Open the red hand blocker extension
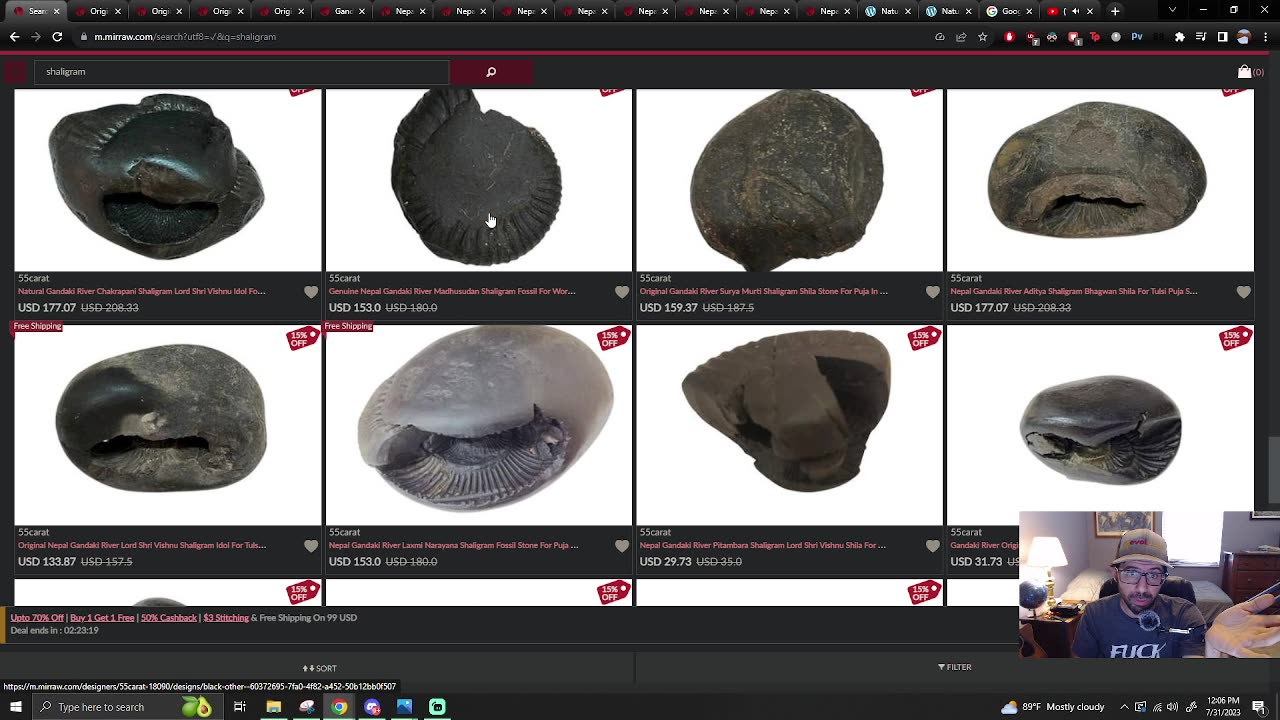The image size is (1280, 720). click(x=1009, y=37)
